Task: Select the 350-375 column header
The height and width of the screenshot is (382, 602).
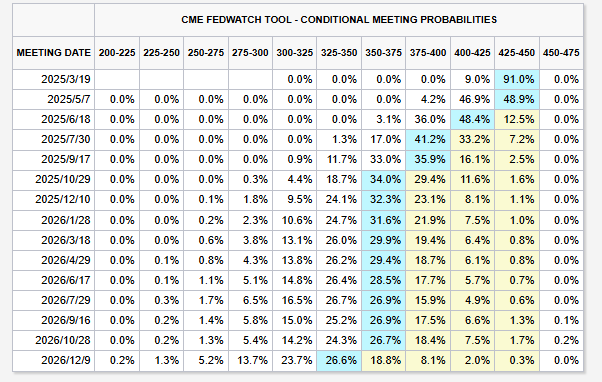Action: tap(383, 53)
